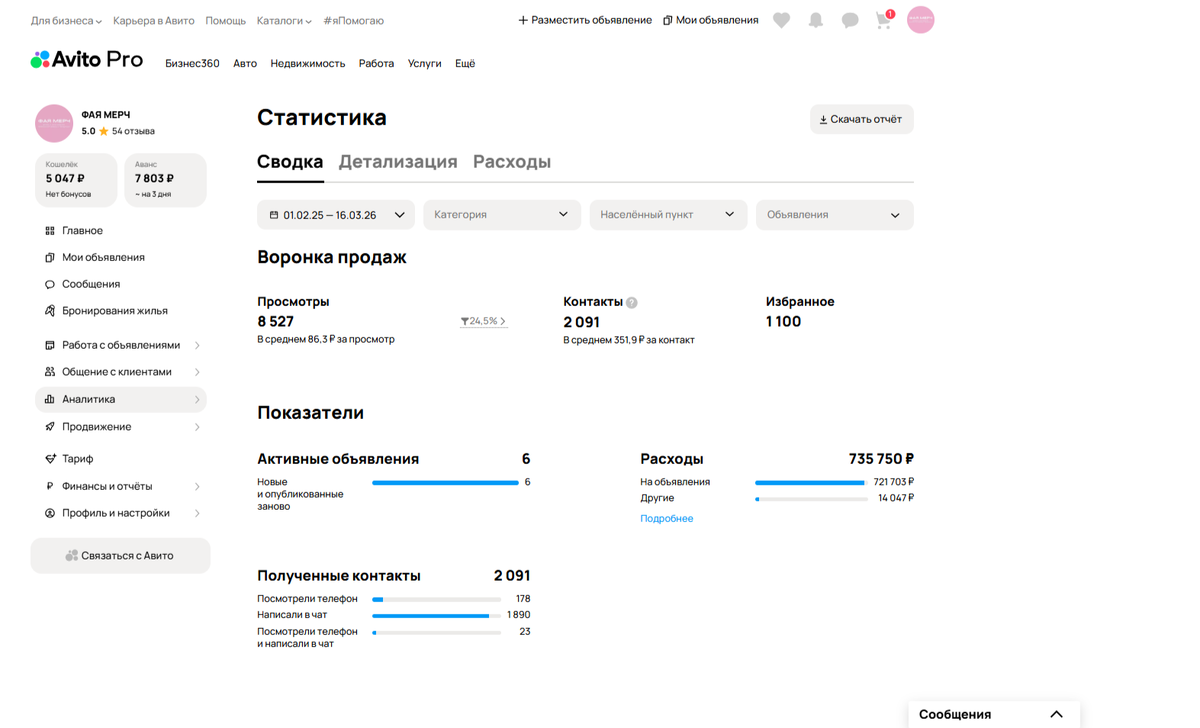
Task: Open Бронирования жилья in the sidebar
Action: point(110,310)
